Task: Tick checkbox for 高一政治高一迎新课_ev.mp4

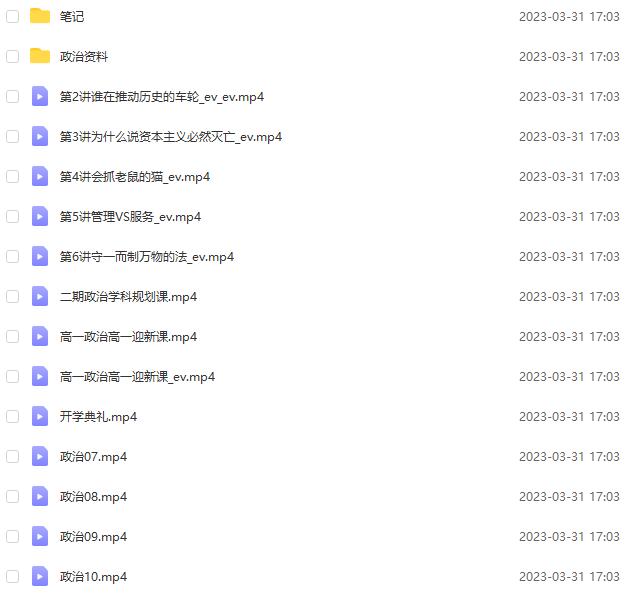Action: point(13,377)
